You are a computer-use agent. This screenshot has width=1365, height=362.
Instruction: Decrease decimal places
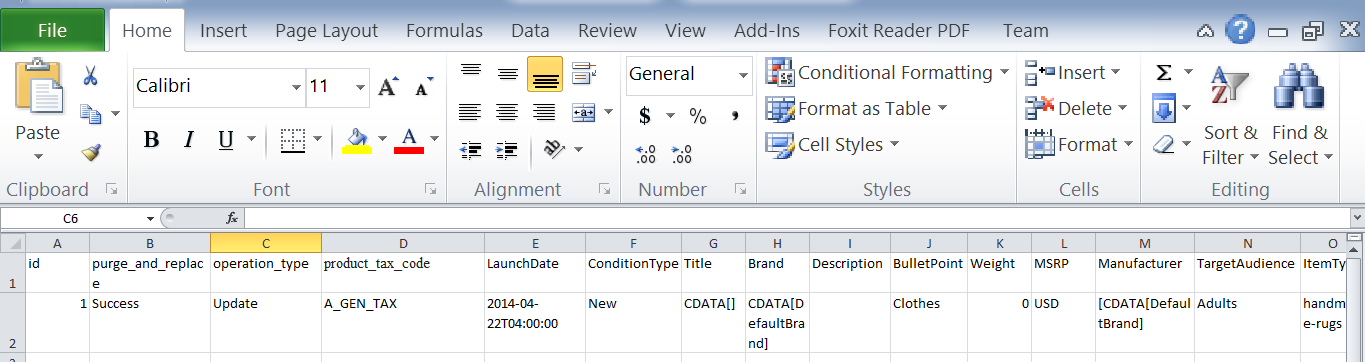[682, 154]
